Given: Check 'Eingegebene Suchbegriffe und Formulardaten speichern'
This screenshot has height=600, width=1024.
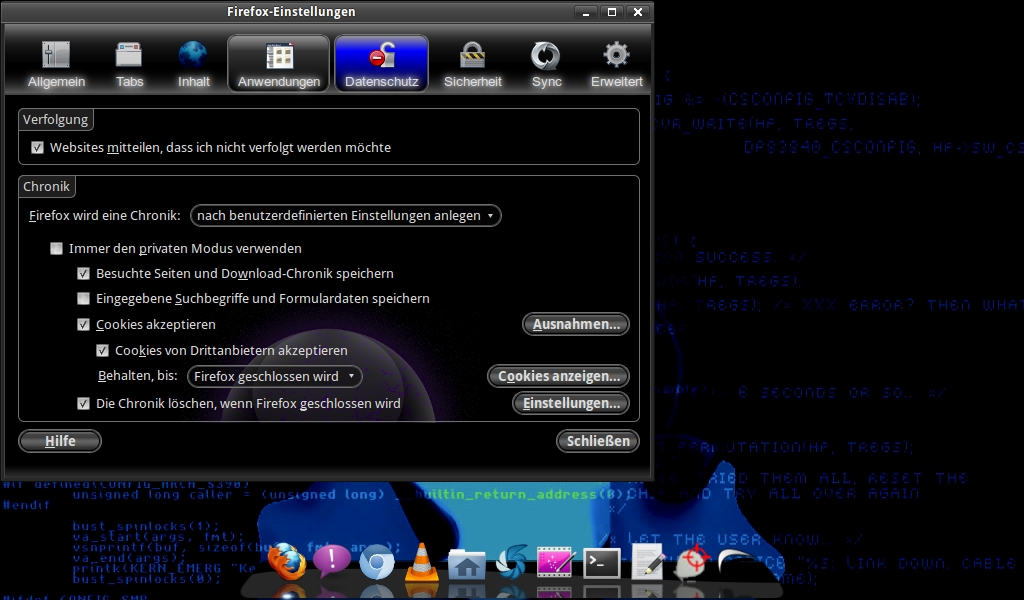Looking at the screenshot, I should (84, 298).
